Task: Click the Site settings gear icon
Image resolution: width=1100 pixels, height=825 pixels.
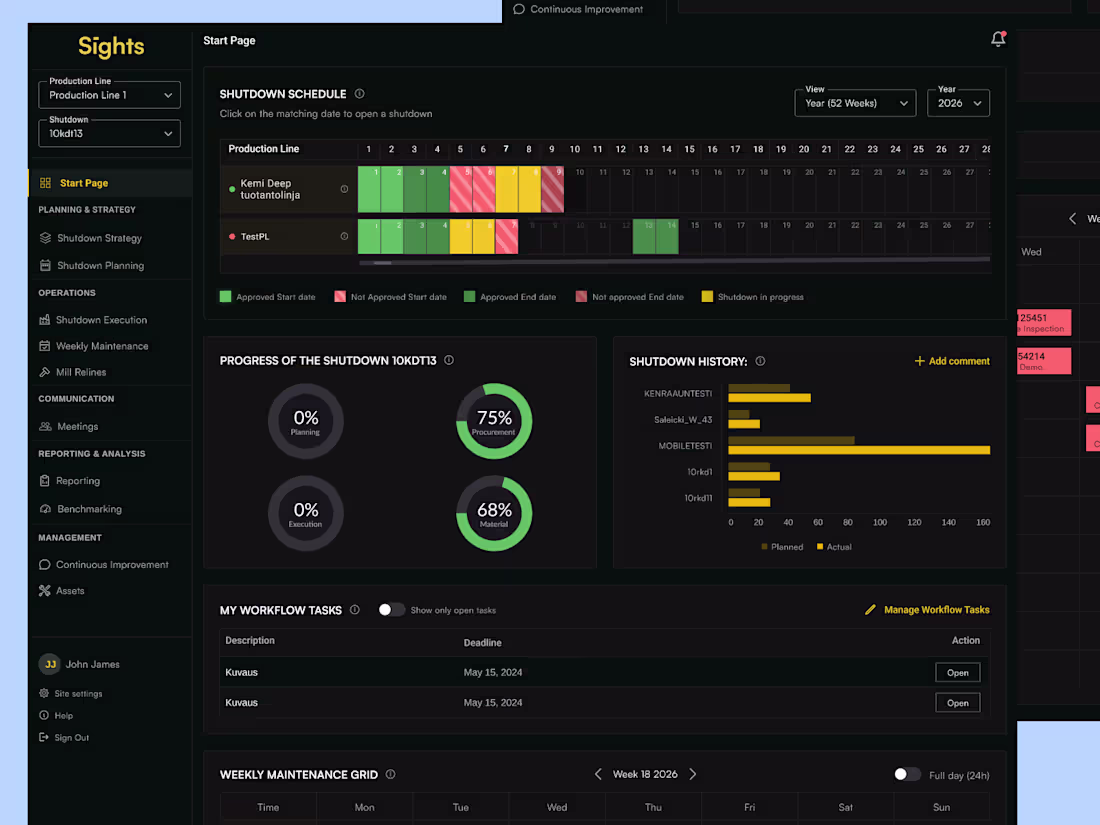Action: coord(43,693)
